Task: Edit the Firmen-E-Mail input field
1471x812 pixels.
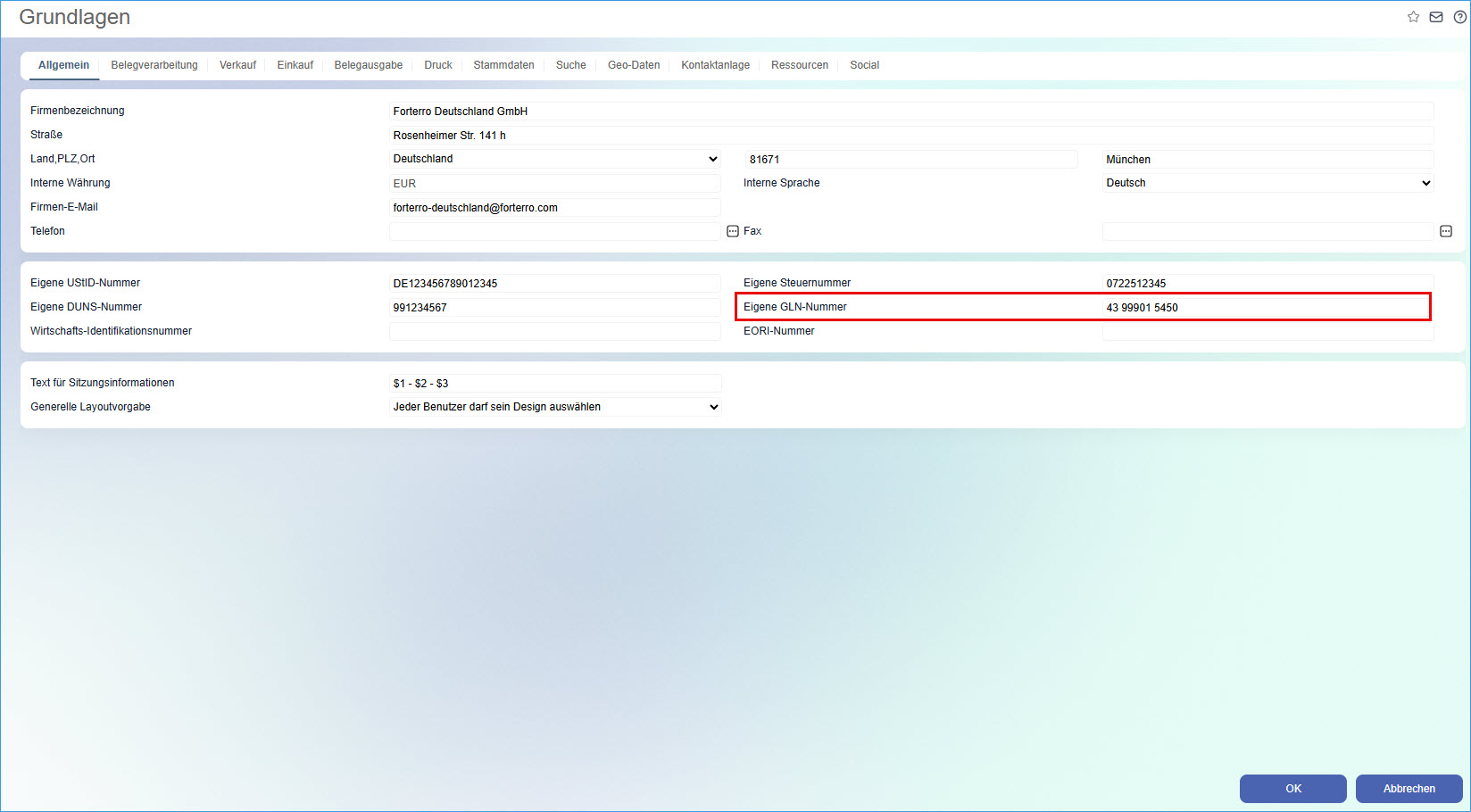Action: 555,208
